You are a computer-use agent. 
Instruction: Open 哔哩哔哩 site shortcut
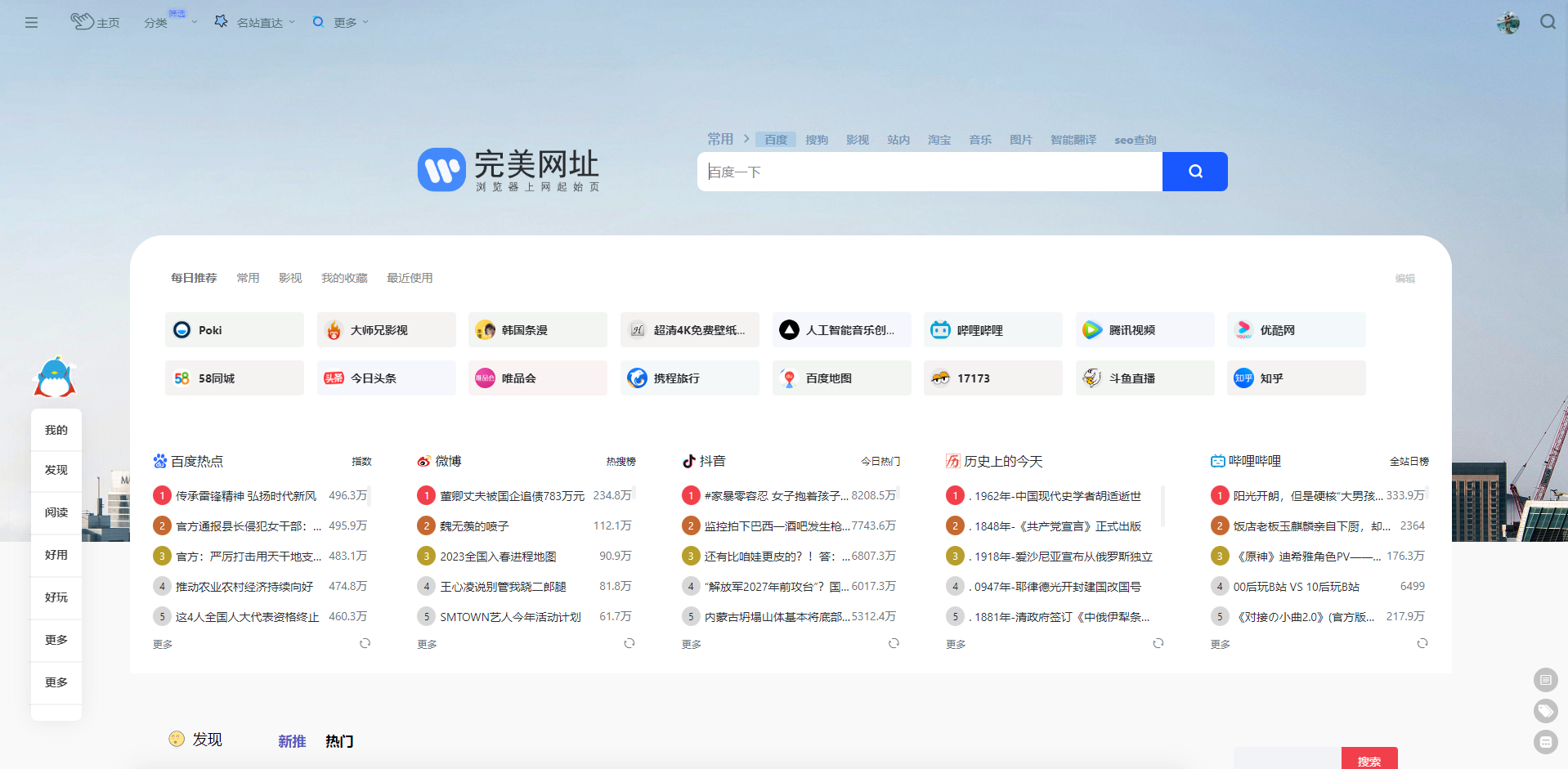(x=992, y=330)
